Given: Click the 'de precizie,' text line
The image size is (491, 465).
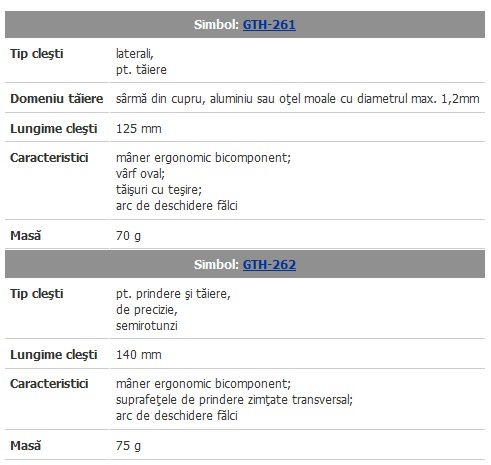Looking at the screenshot, I should pyautogui.click(x=147, y=310).
